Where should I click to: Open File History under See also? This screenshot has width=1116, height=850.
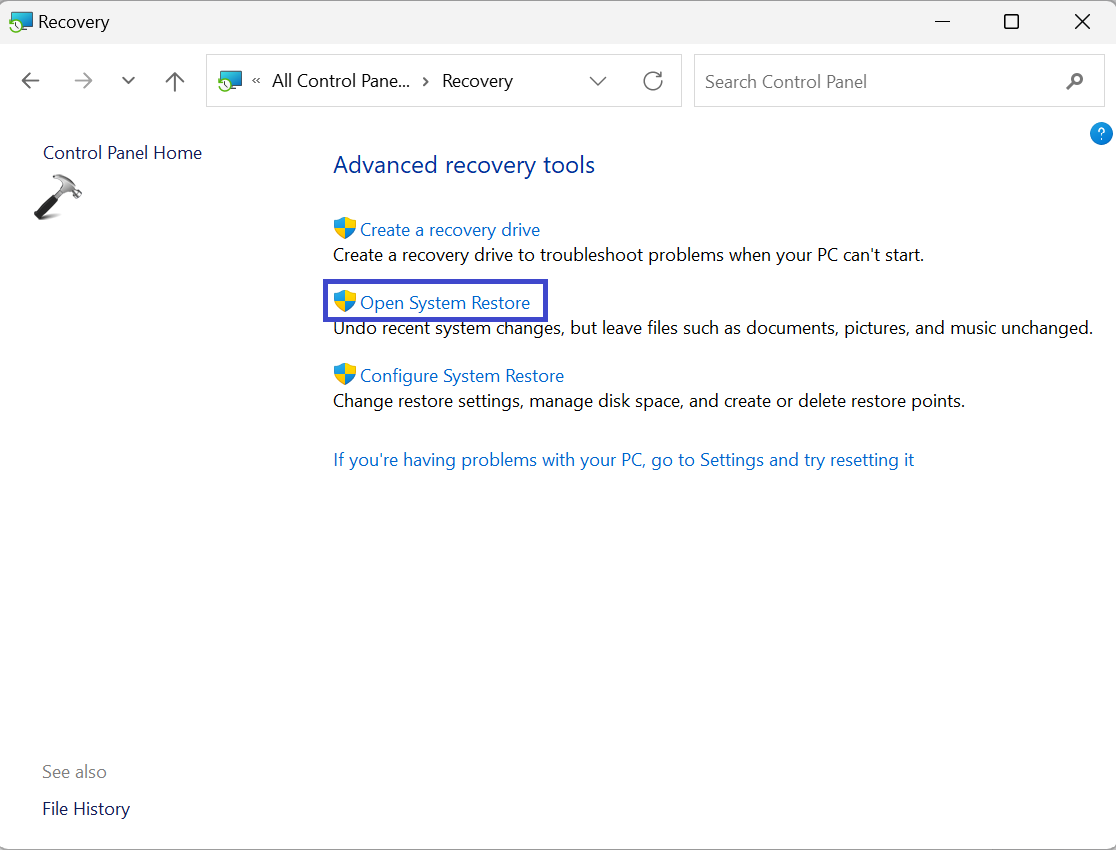(86, 808)
